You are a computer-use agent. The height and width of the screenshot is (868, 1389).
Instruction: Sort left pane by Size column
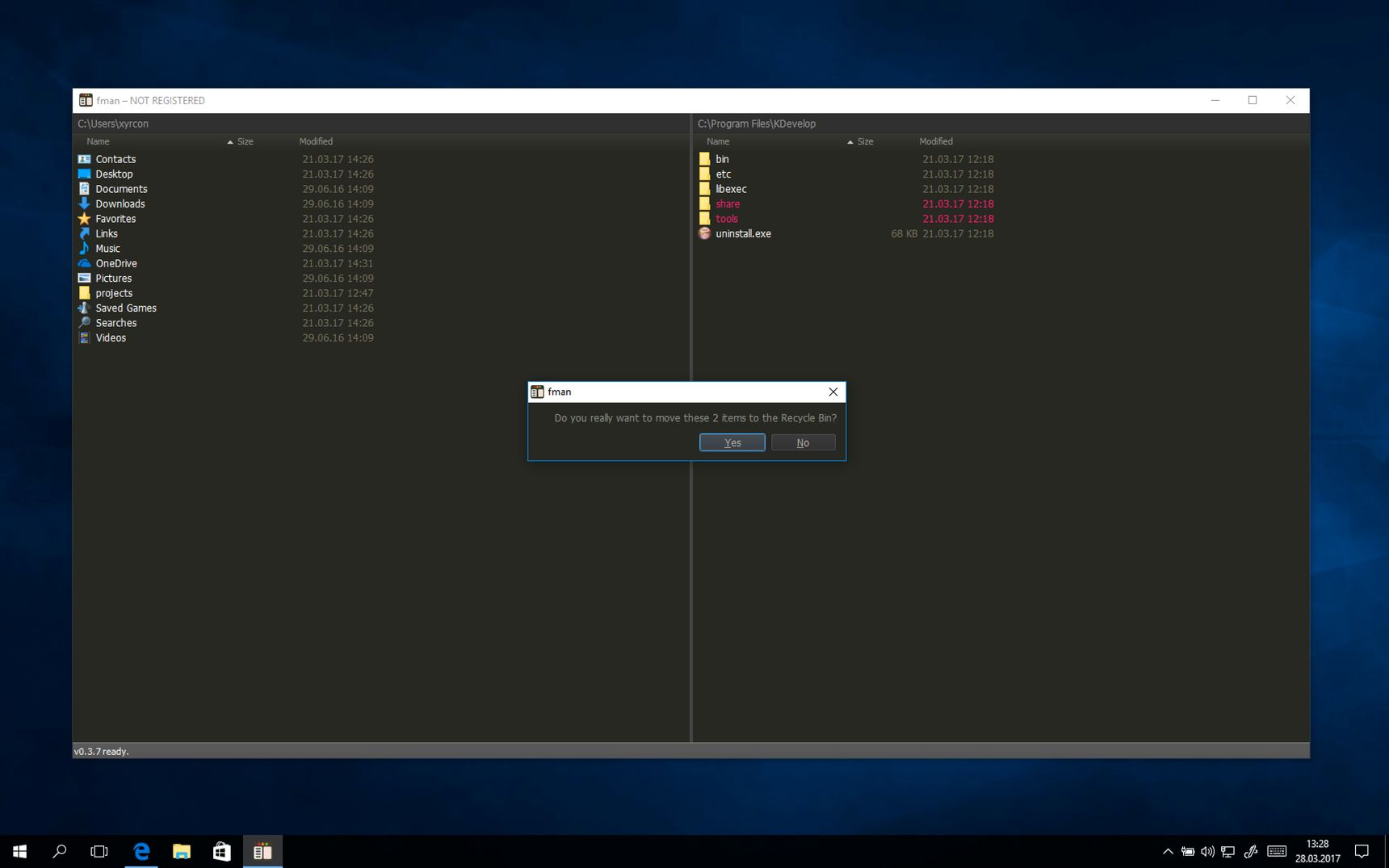(245, 141)
